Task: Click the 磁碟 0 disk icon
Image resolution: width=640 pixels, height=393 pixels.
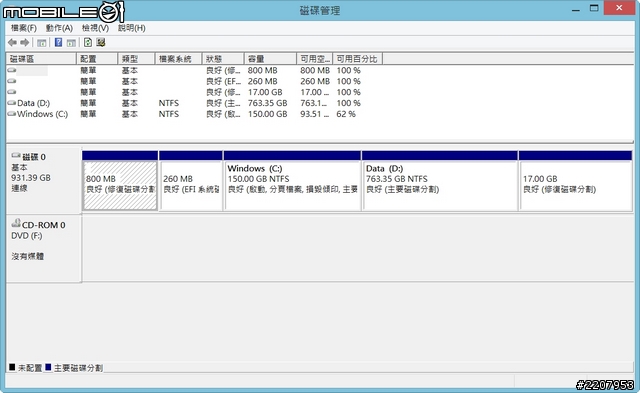Action: click(16, 155)
